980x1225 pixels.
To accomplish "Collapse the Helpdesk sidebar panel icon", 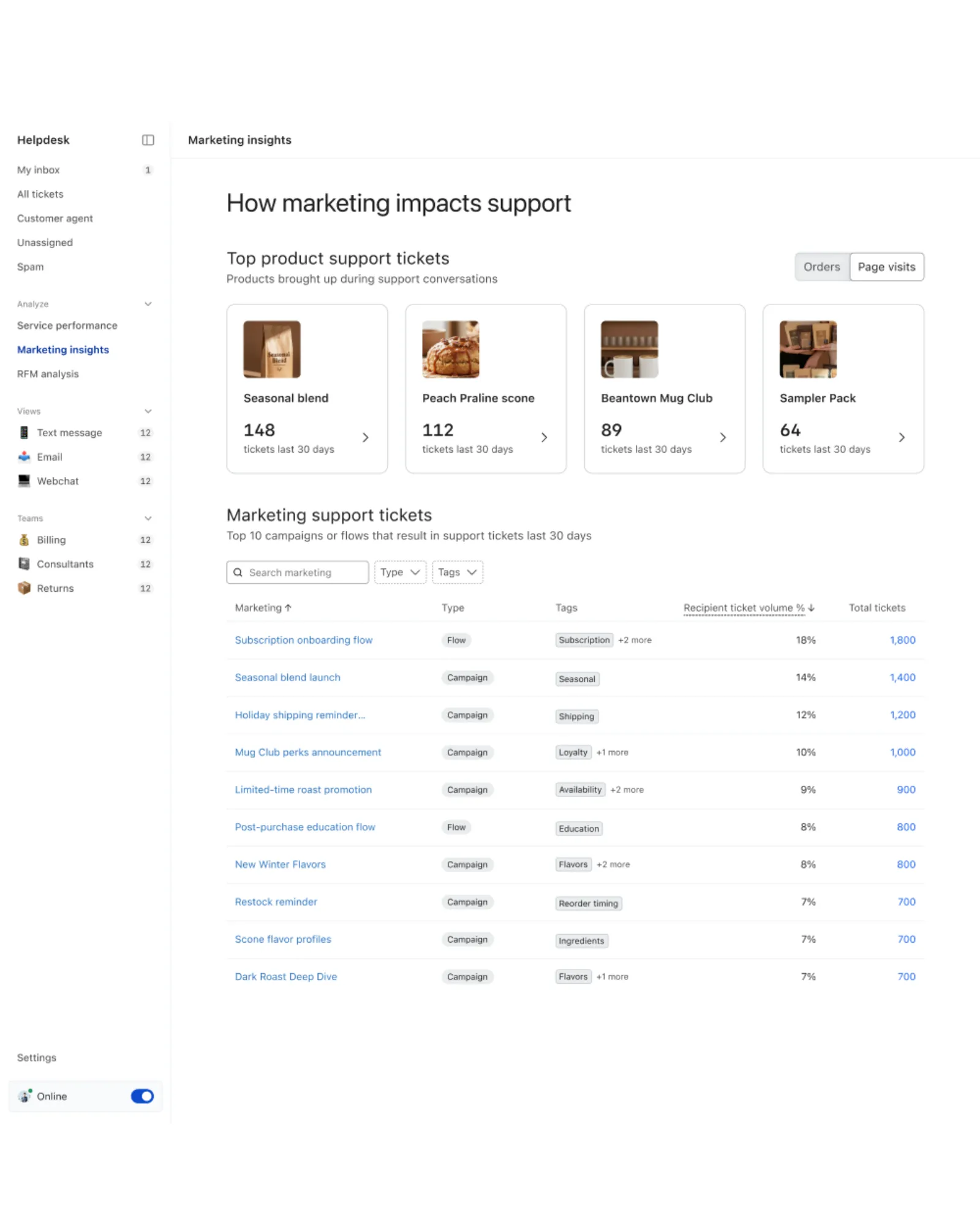I will pos(148,140).
